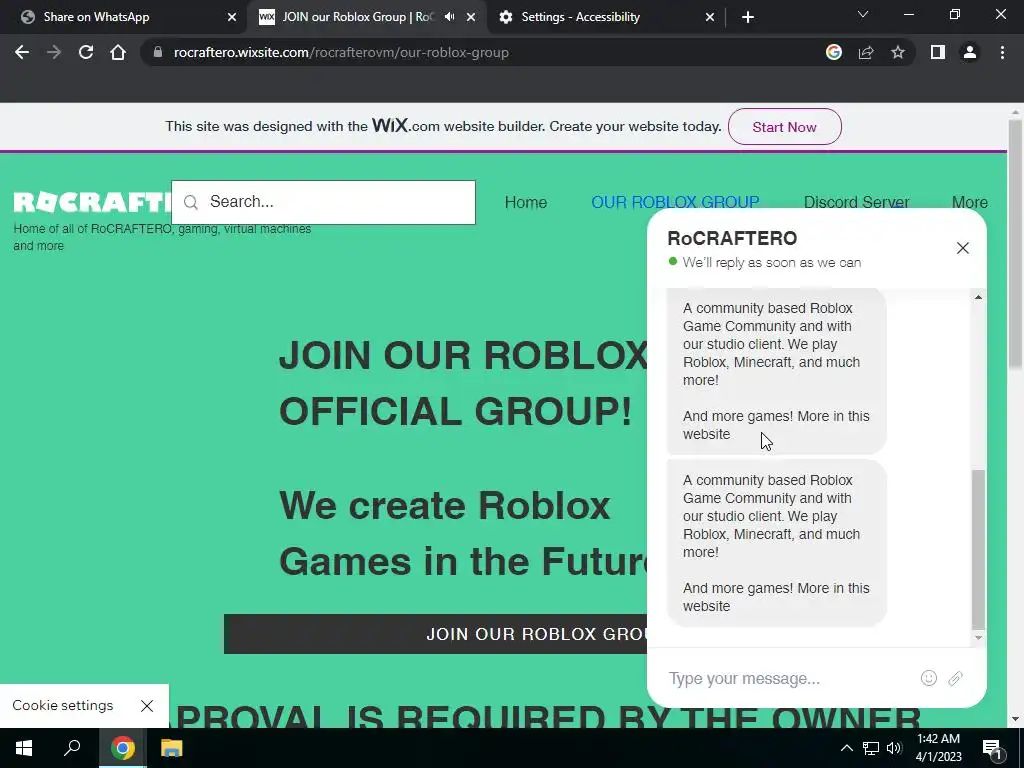Click the address bar URL

[341, 52]
